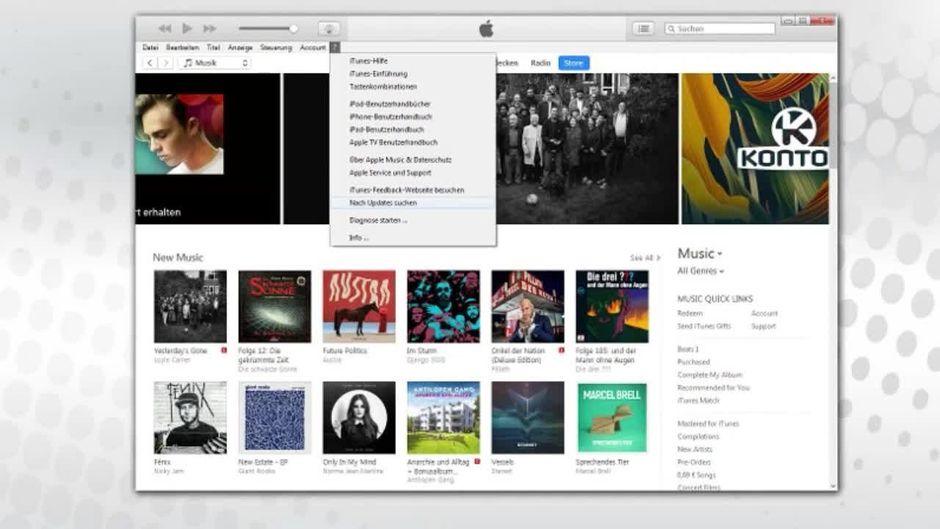
Task: Click the fast-forward next track button
Action: click(209, 28)
